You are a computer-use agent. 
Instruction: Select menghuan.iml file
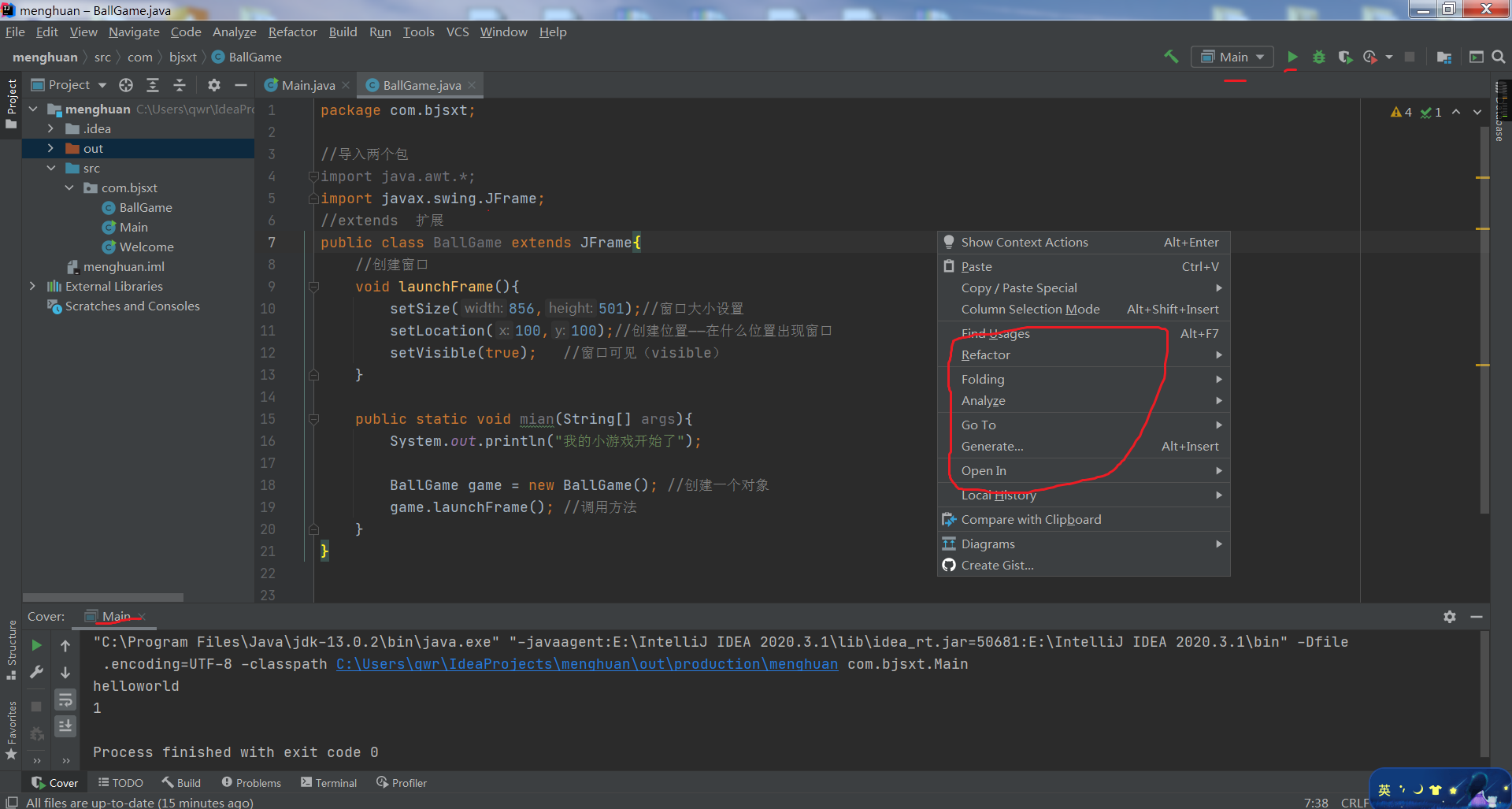click(124, 266)
